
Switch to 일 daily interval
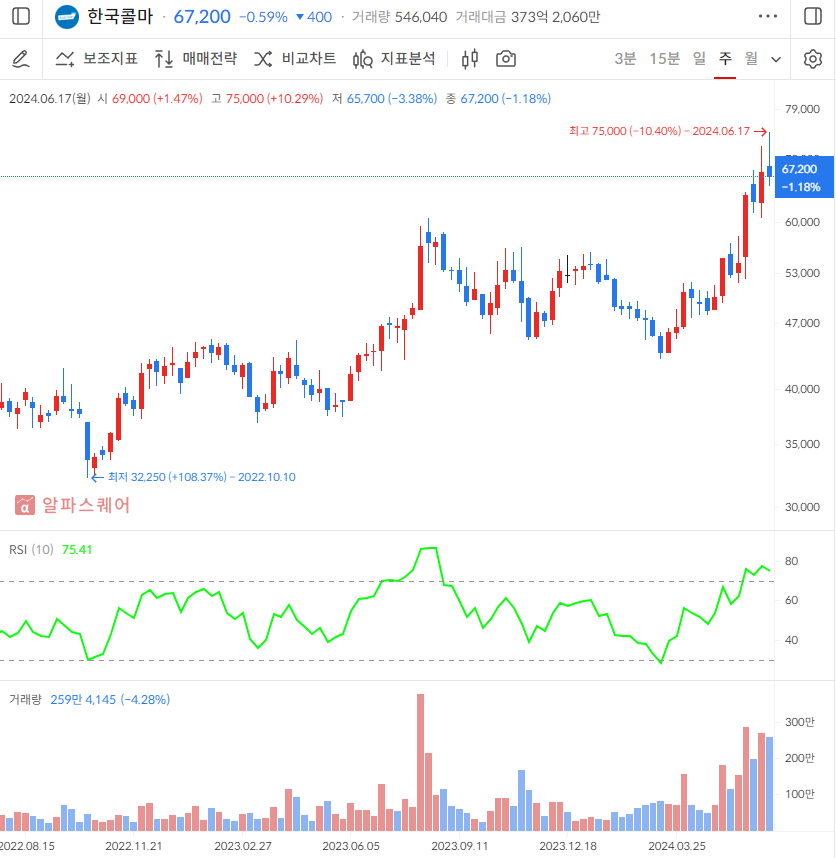pos(699,59)
